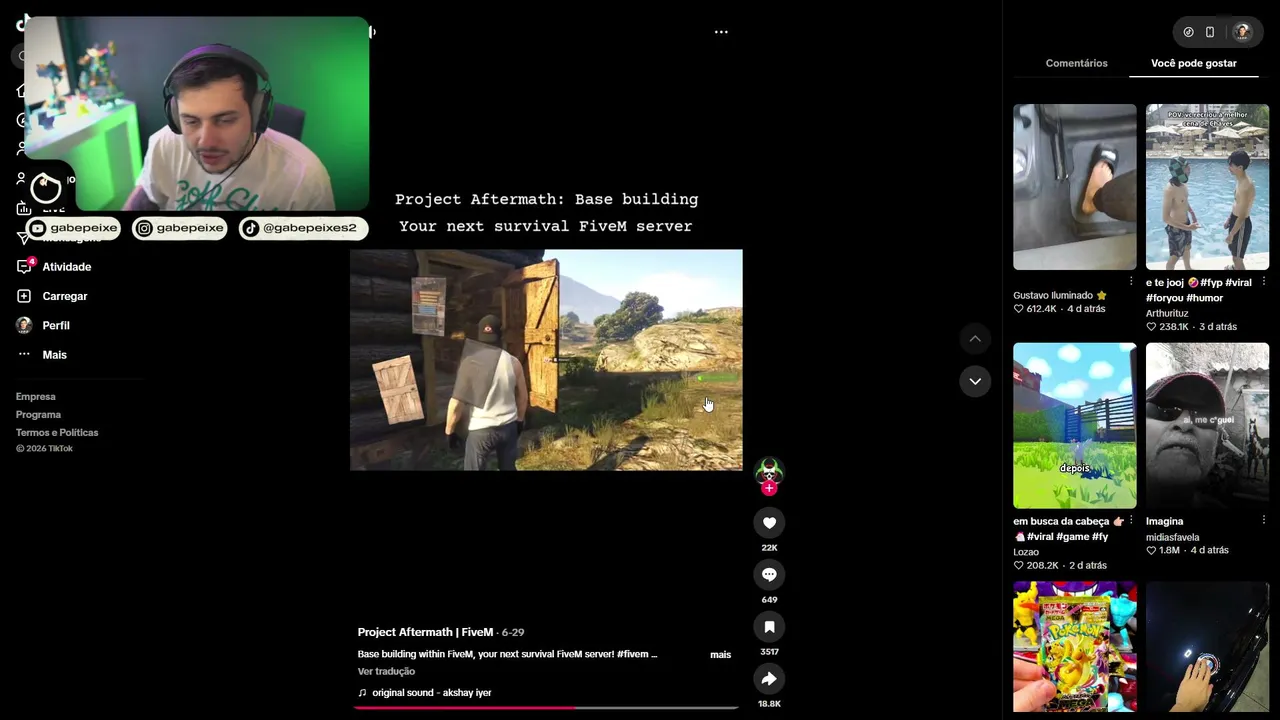Open the Gustavo Iluminado video thumbnail
Image resolution: width=1280 pixels, height=720 pixels.
click(1075, 187)
